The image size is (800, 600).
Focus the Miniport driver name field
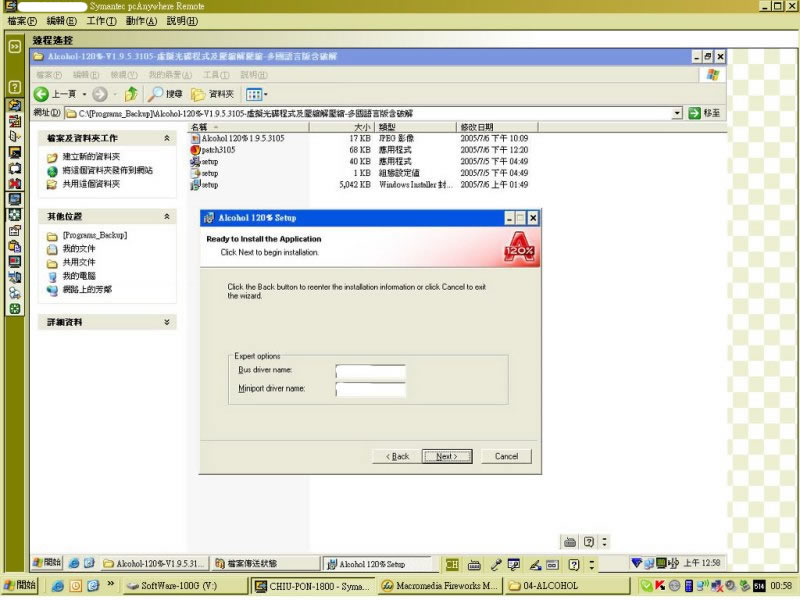click(x=370, y=390)
